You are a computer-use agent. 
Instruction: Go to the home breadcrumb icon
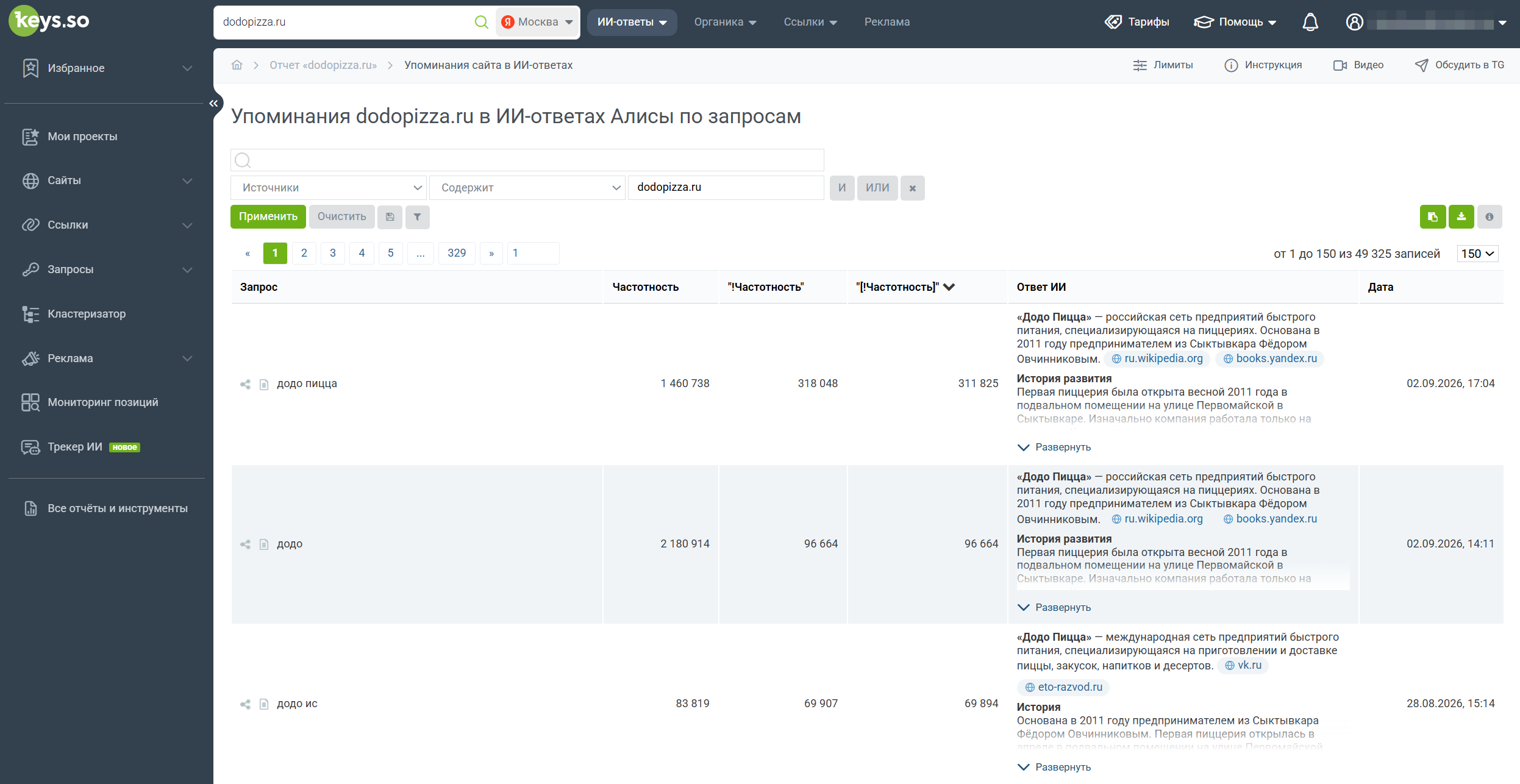[x=237, y=65]
